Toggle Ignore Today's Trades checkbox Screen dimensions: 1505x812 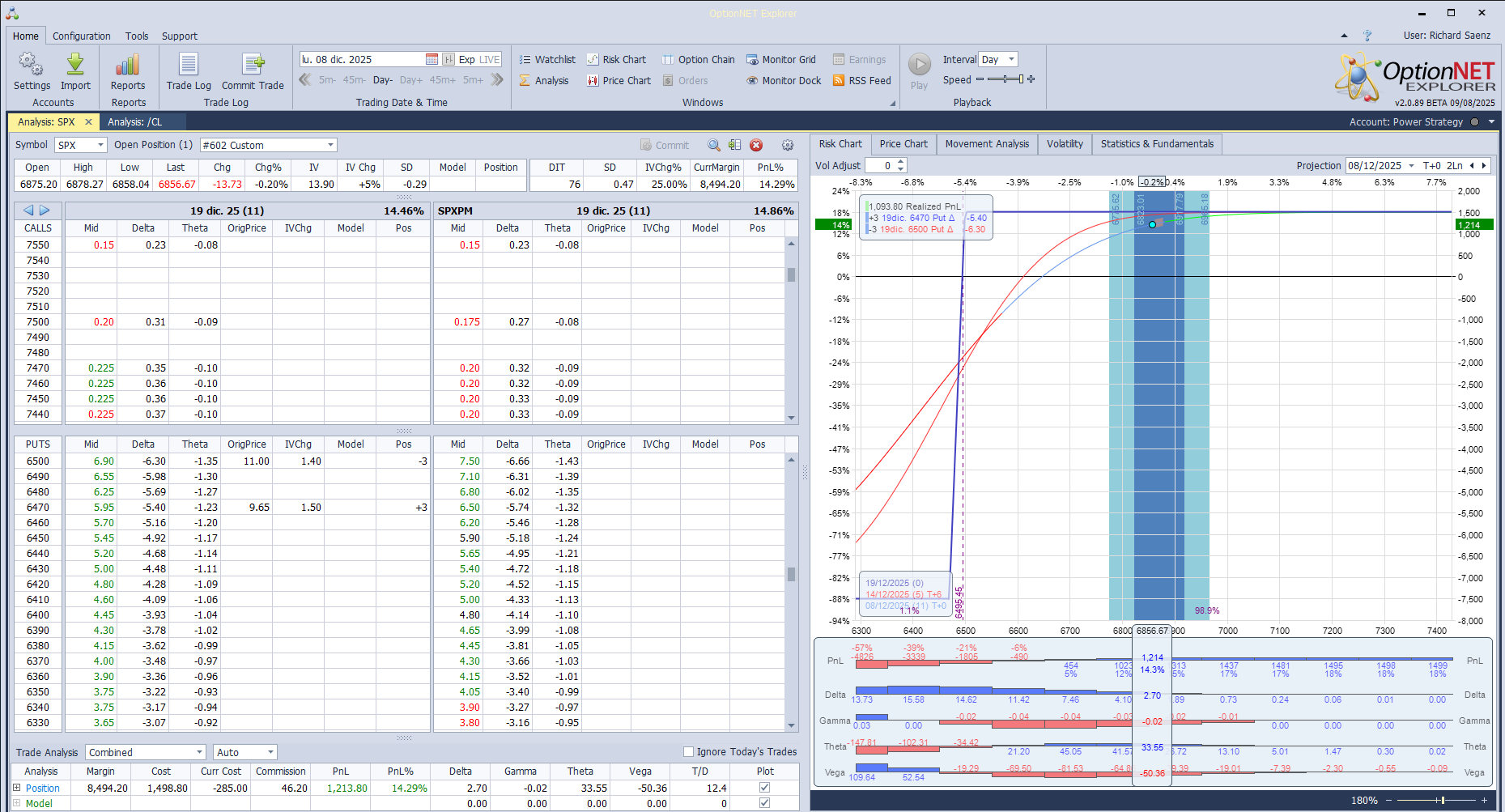[689, 751]
